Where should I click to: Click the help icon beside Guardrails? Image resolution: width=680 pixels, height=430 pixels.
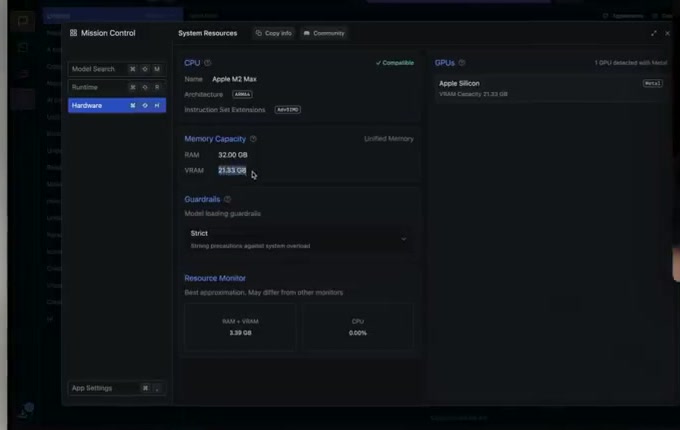pos(228,199)
